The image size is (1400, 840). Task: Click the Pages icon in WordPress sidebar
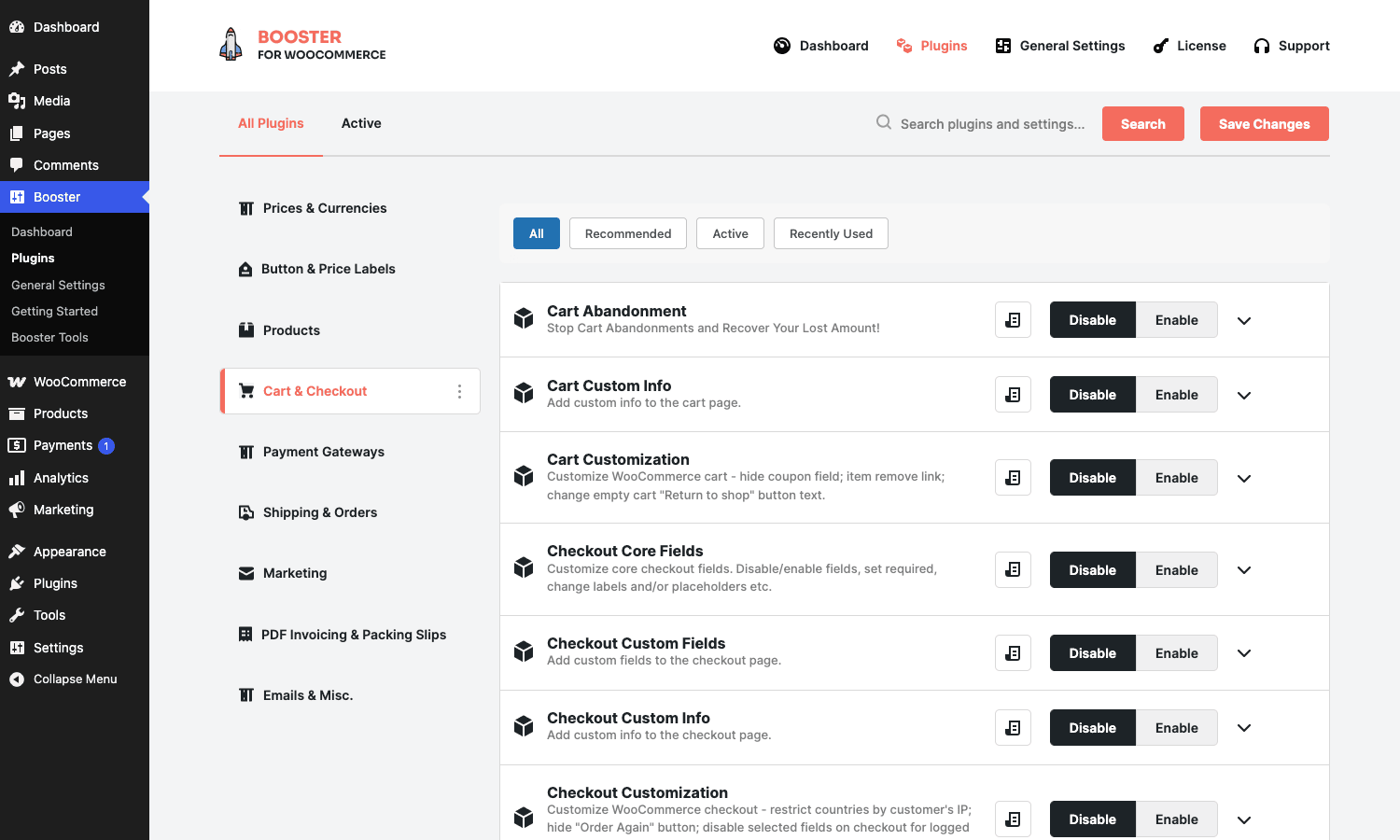[x=17, y=133]
